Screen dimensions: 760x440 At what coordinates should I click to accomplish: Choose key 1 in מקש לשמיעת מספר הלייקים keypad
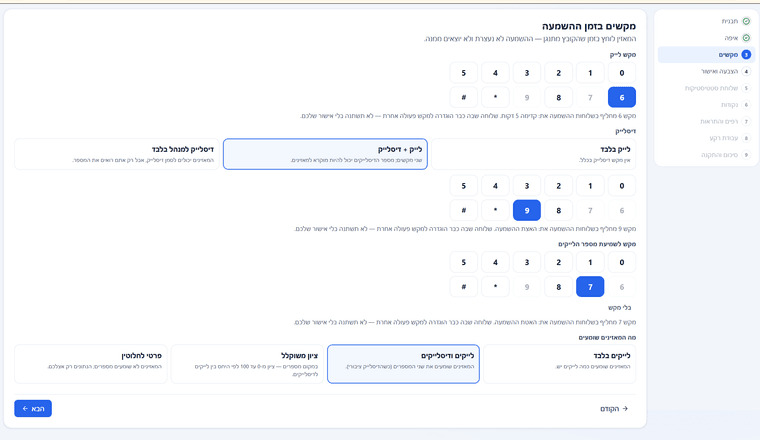[590, 262]
